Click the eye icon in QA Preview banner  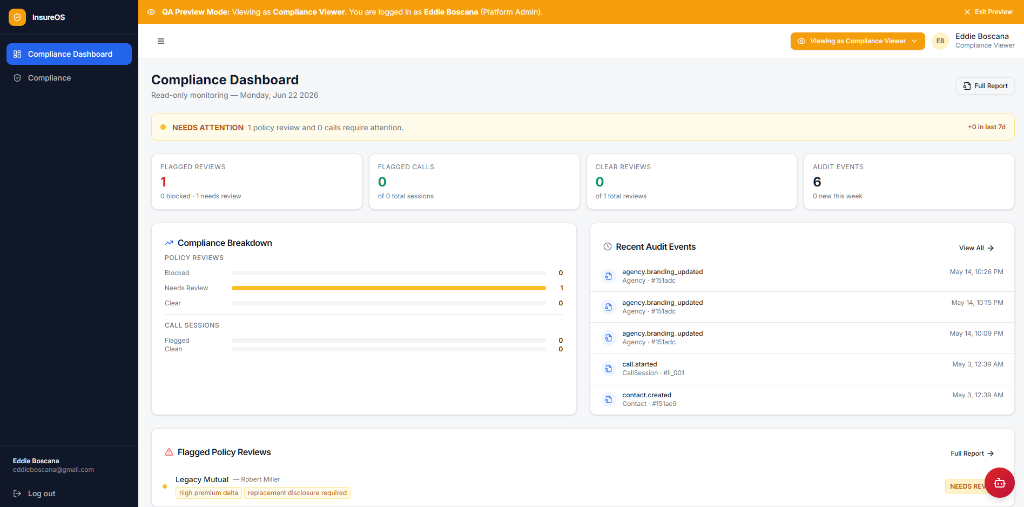(x=151, y=12)
